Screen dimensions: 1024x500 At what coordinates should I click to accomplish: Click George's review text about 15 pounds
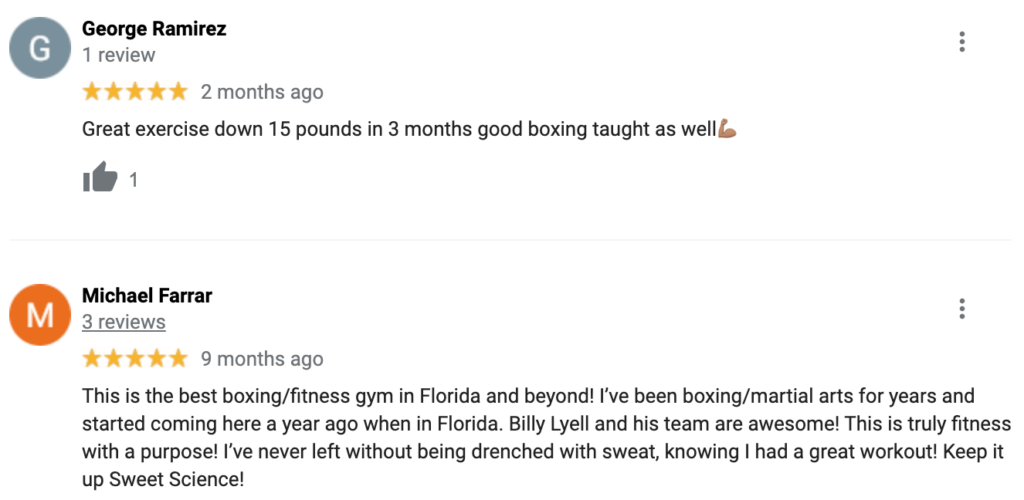coord(400,129)
